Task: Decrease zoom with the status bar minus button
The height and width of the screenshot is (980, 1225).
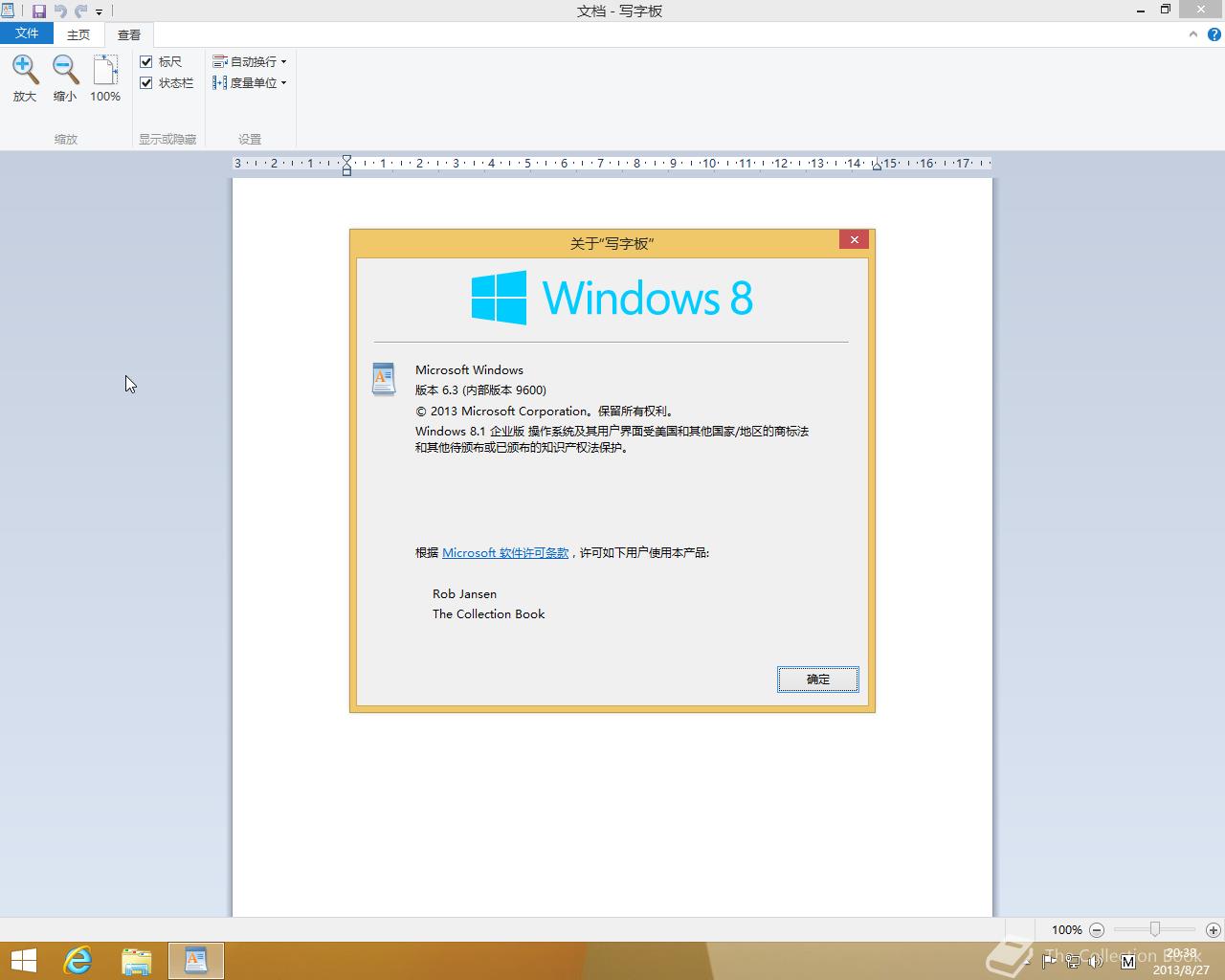Action: (1097, 929)
